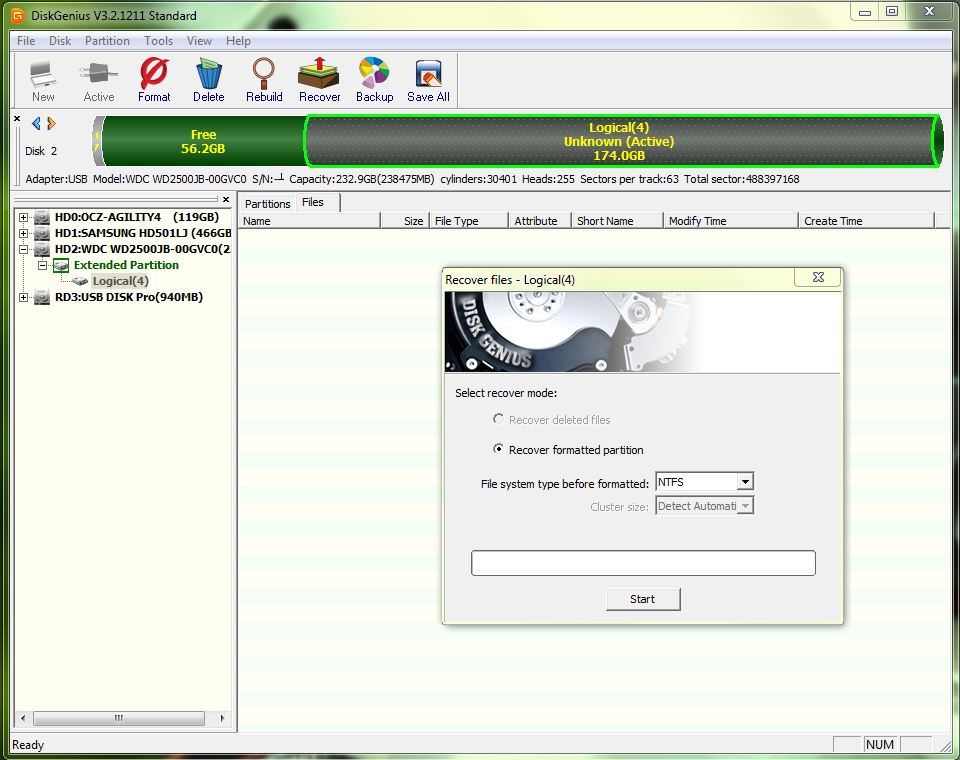The height and width of the screenshot is (760, 960).
Task: Open the File menu
Action: [26, 41]
